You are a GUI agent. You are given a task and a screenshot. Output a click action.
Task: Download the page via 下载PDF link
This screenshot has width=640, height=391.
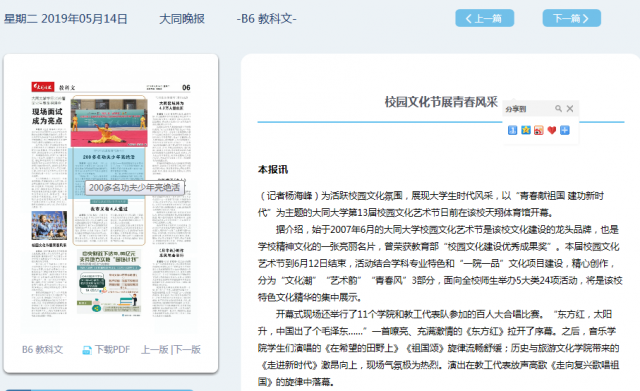pos(112,350)
